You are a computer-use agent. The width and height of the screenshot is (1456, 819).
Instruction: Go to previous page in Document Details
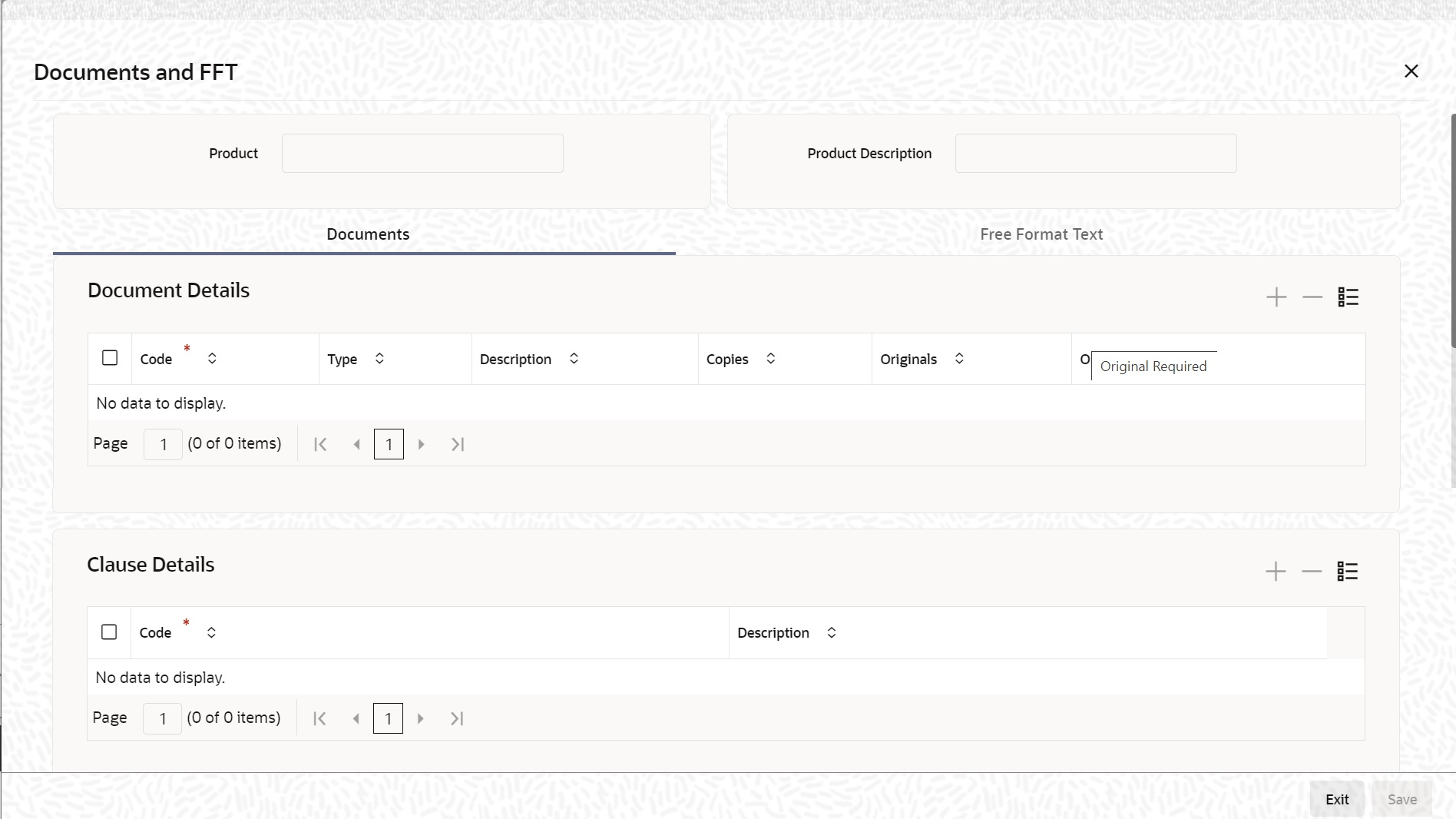coord(356,444)
